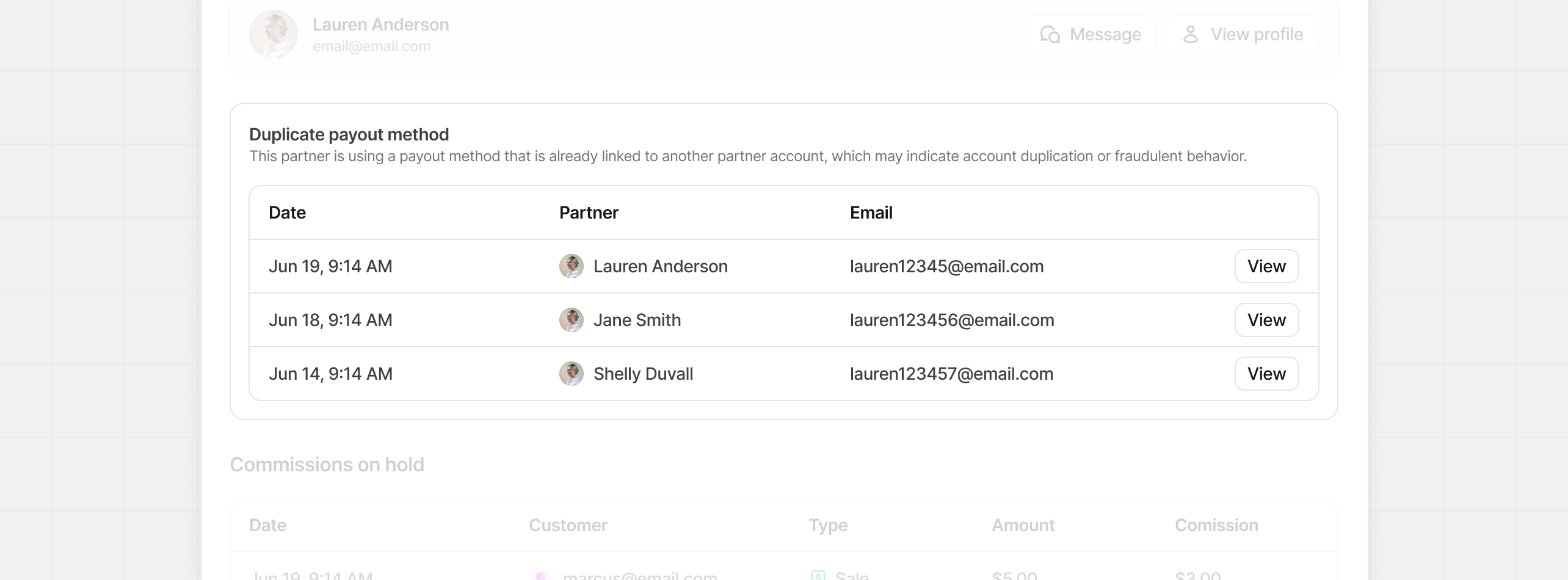The image size is (1568, 580).
Task: Click the Amount column header
Action: pos(1023,525)
